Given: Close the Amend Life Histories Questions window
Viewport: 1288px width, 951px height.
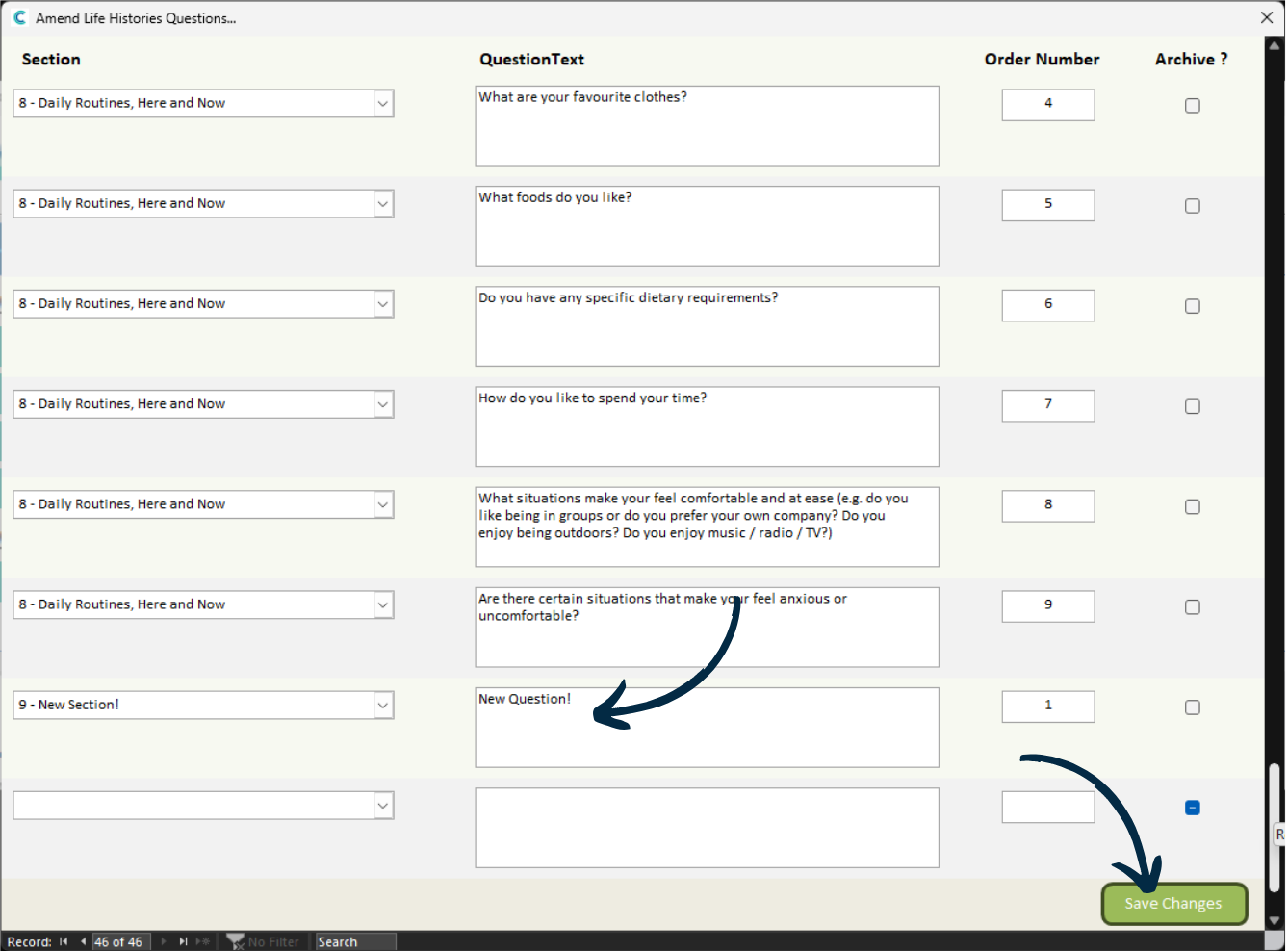Looking at the screenshot, I should click(1267, 17).
